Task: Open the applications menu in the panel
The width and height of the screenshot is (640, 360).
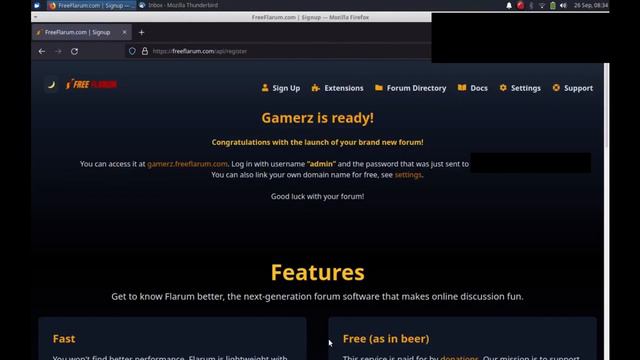Action: pos(37,5)
